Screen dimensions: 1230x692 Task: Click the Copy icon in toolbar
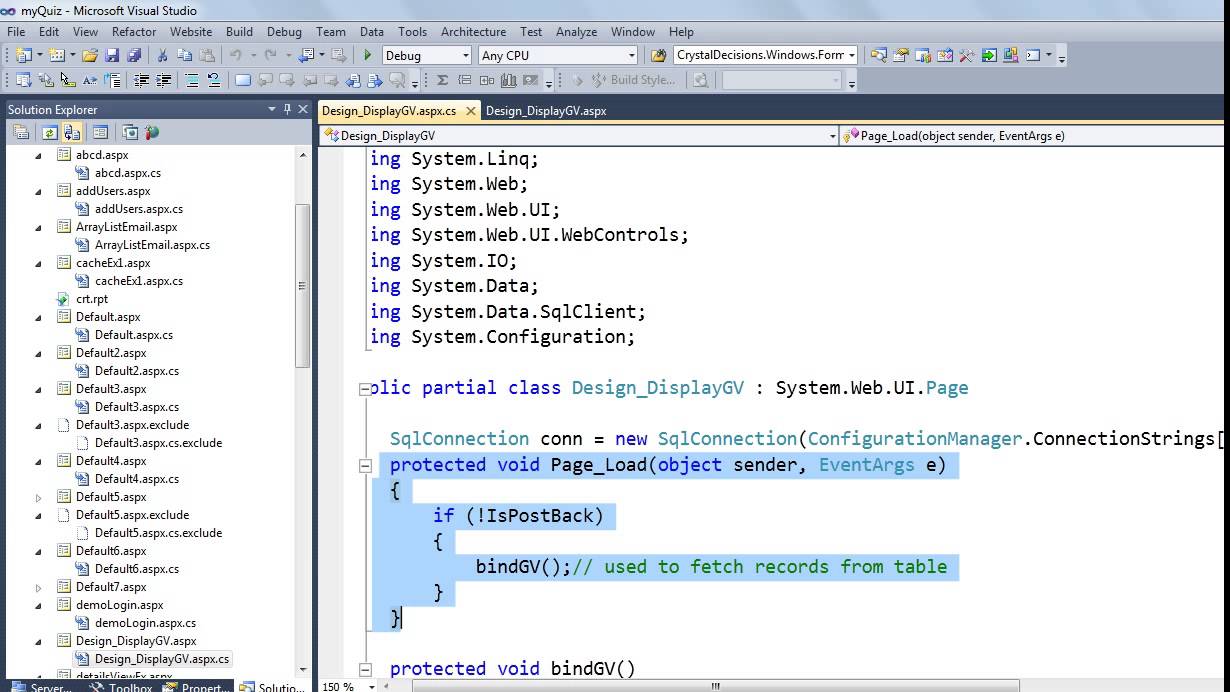185,55
